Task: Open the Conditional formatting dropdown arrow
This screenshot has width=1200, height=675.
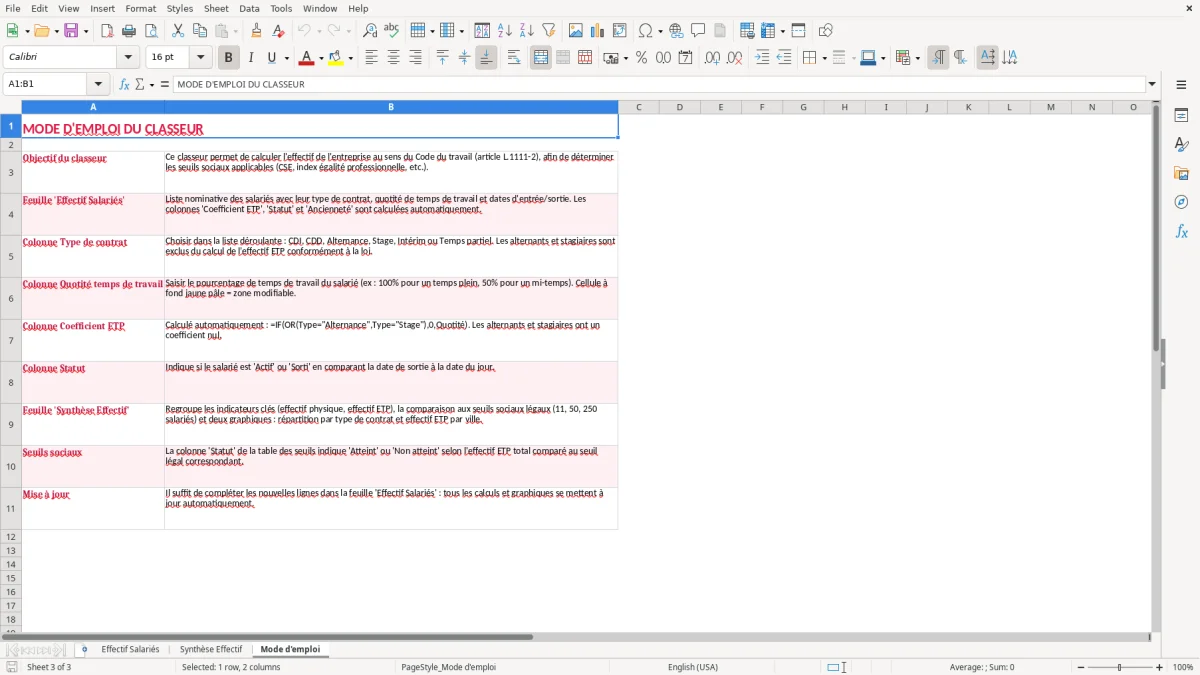Action: [x=917, y=58]
